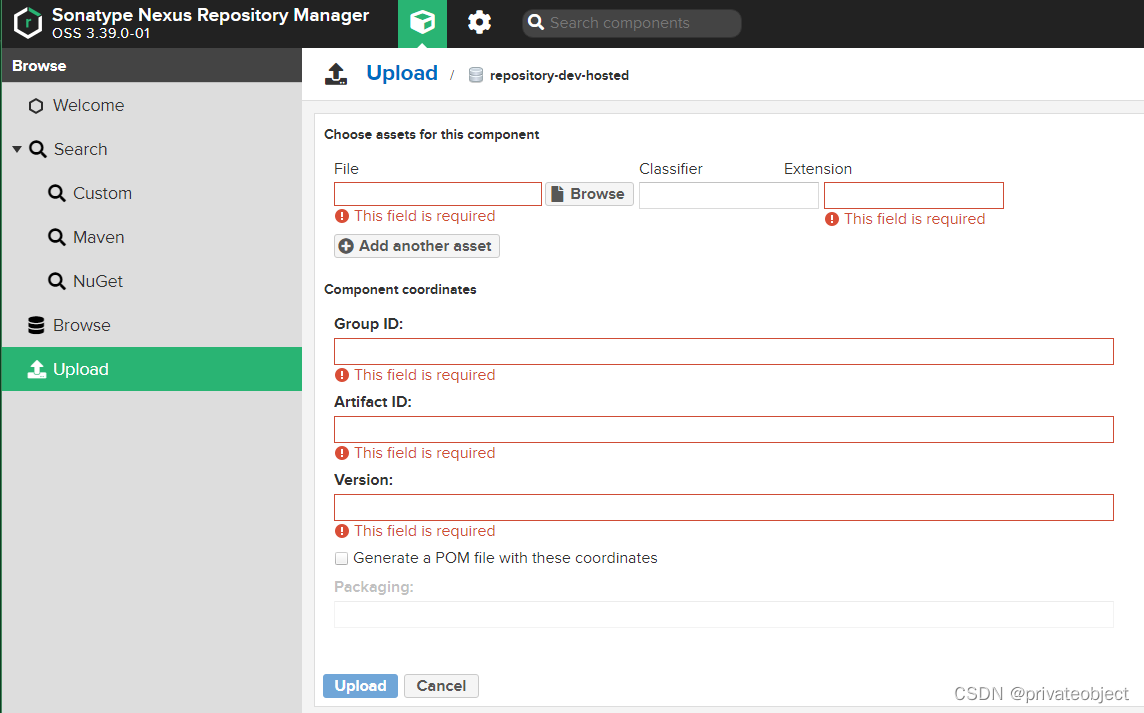Click 'Sonatype Nexus Repository Manager' title
The width and height of the screenshot is (1144, 713).
coord(210,15)
